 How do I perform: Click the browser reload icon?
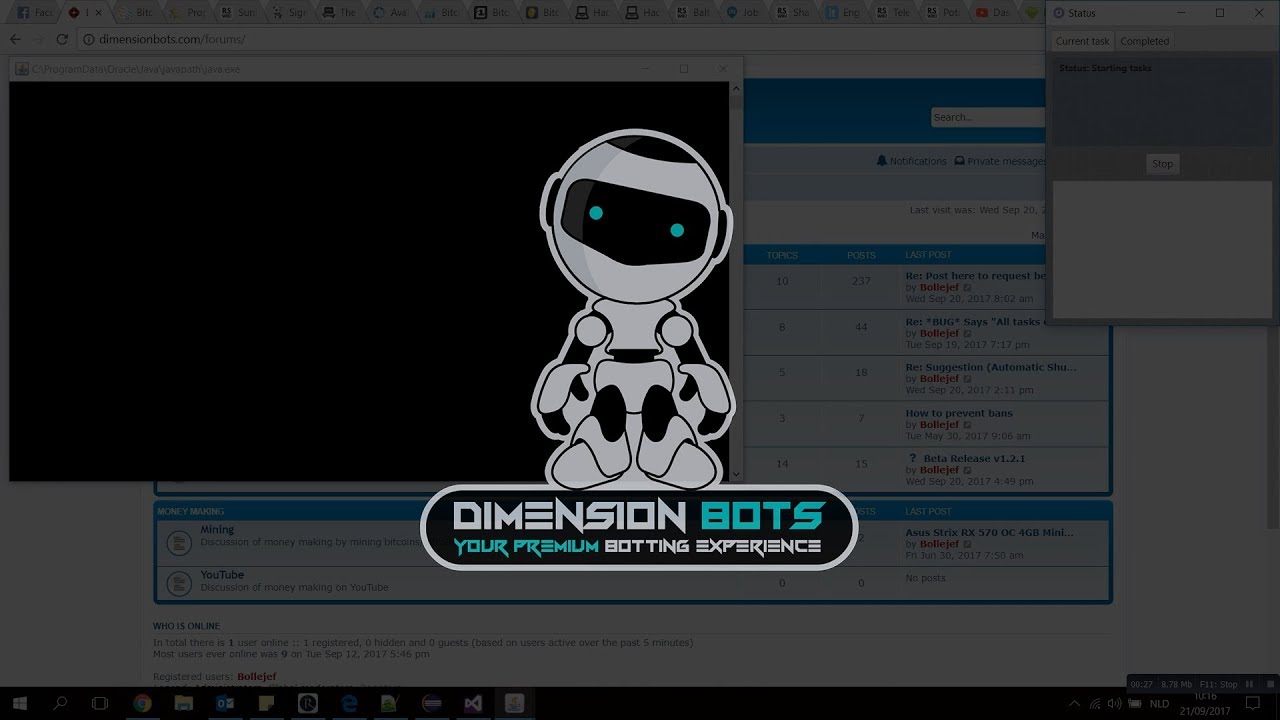click(x=62, y=39)
